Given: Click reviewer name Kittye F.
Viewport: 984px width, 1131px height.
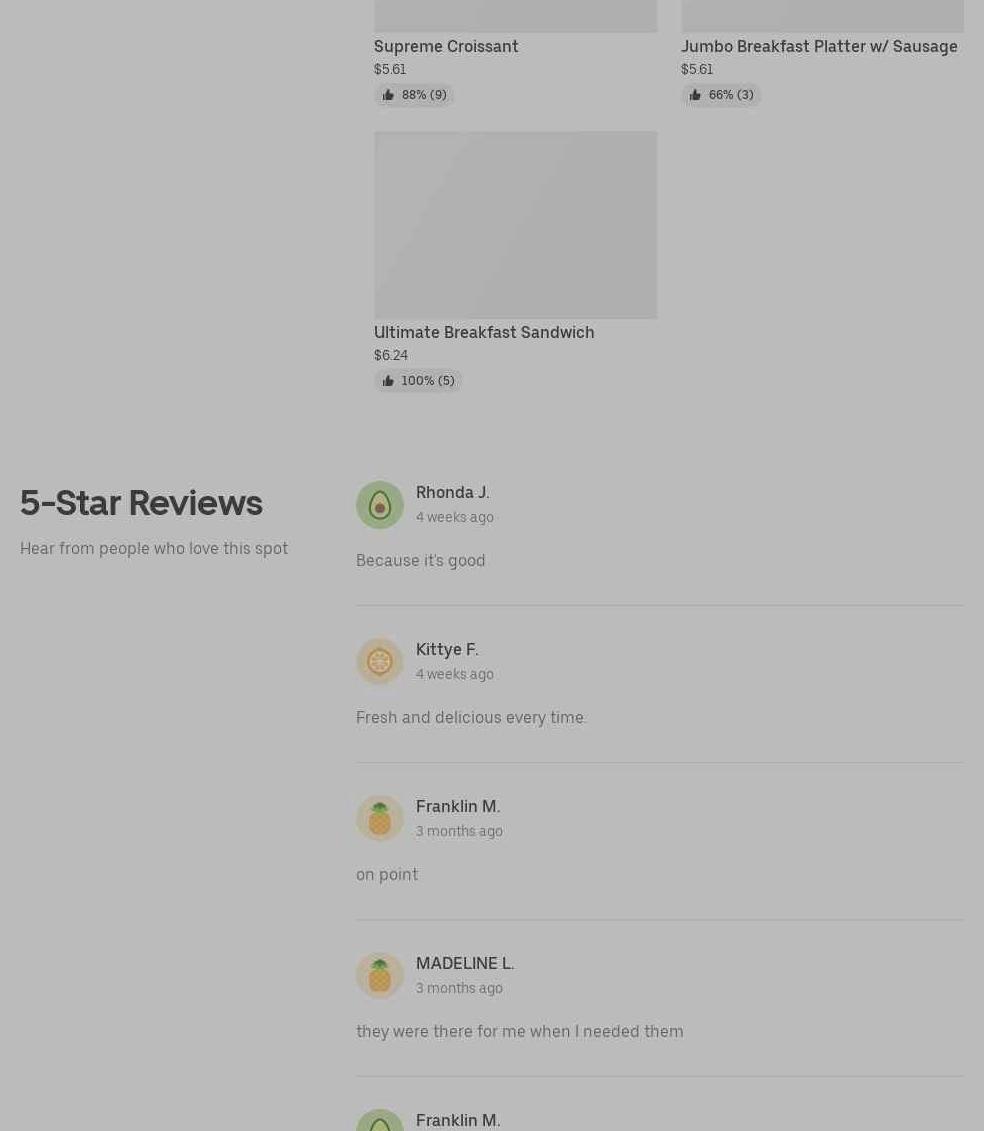Looking at the screenshot, I should point(447,650).
